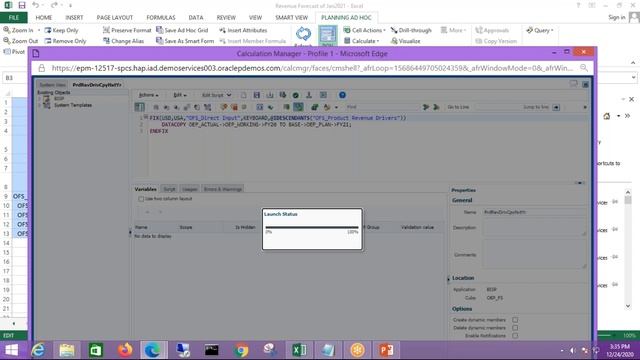The width and height of the screenshot is (640, 360).
Task: Click the Windows Start button
Action: coord(11,350)
